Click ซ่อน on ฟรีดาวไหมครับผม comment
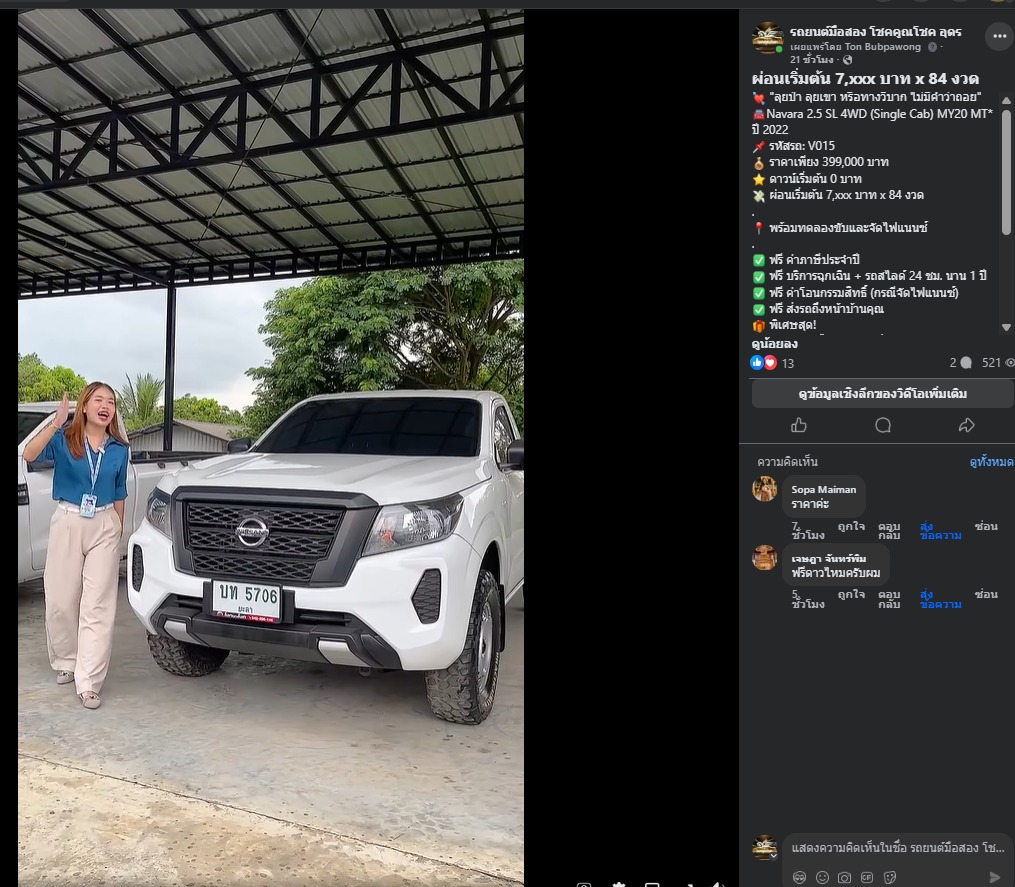 [x=986, y=594]
